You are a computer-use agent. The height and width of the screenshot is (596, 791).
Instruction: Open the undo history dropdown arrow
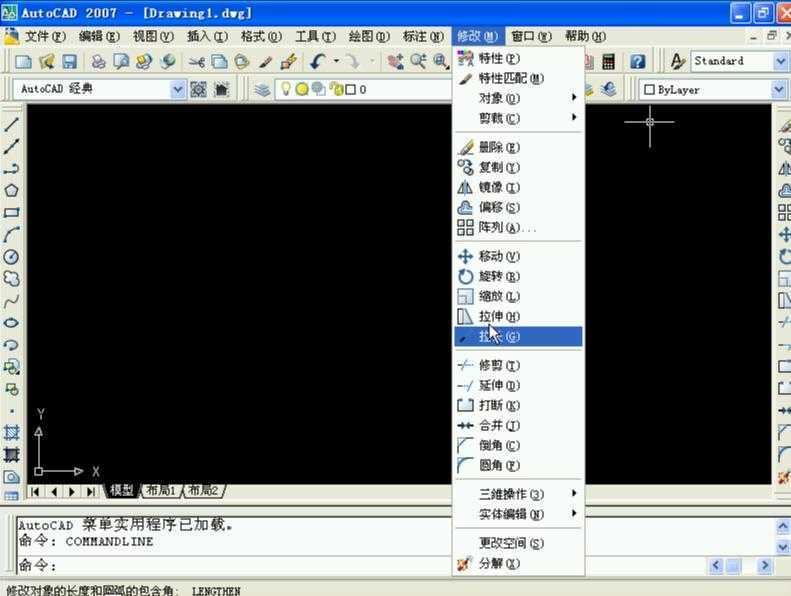336,62
